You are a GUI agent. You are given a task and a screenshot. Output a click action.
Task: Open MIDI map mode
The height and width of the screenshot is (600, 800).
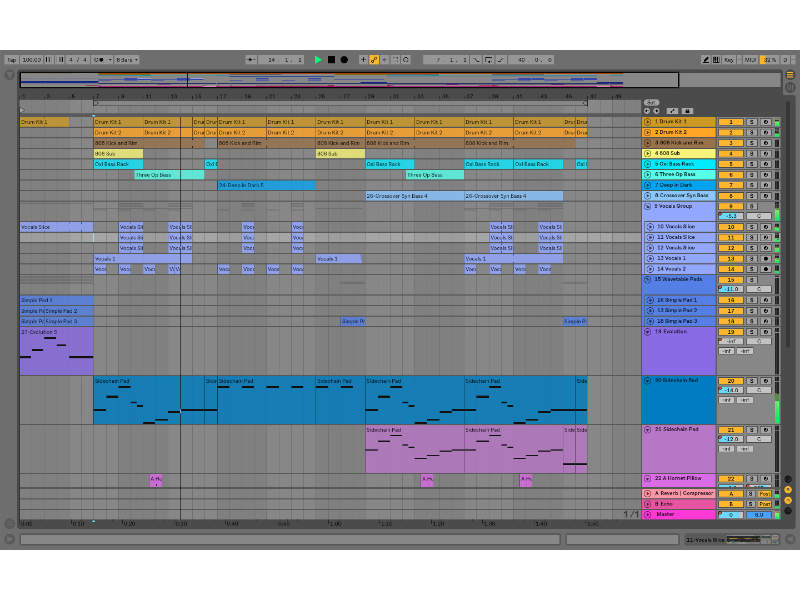(x=750, y=60)
